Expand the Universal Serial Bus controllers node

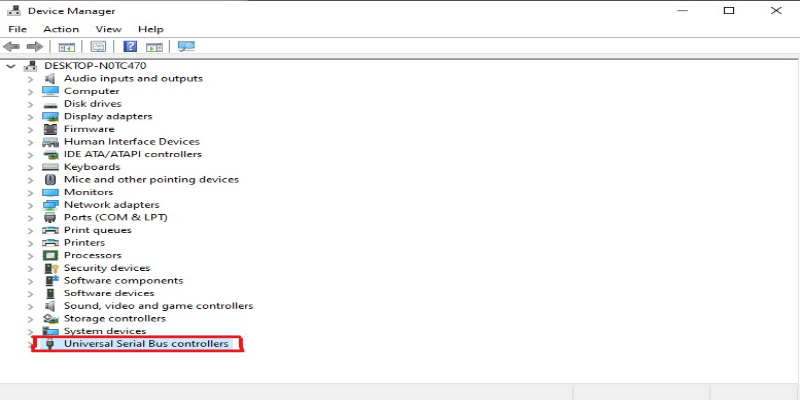click(31, 344)
